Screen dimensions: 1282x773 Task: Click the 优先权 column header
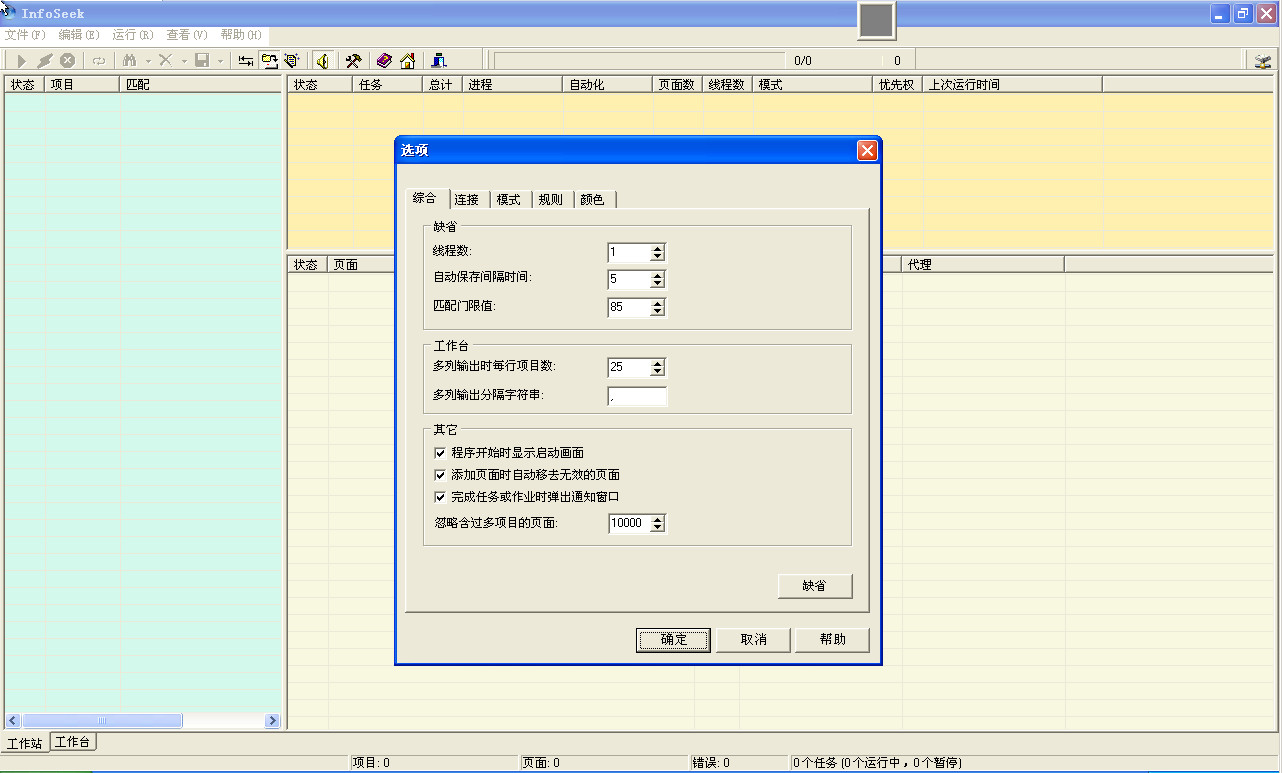897,85
